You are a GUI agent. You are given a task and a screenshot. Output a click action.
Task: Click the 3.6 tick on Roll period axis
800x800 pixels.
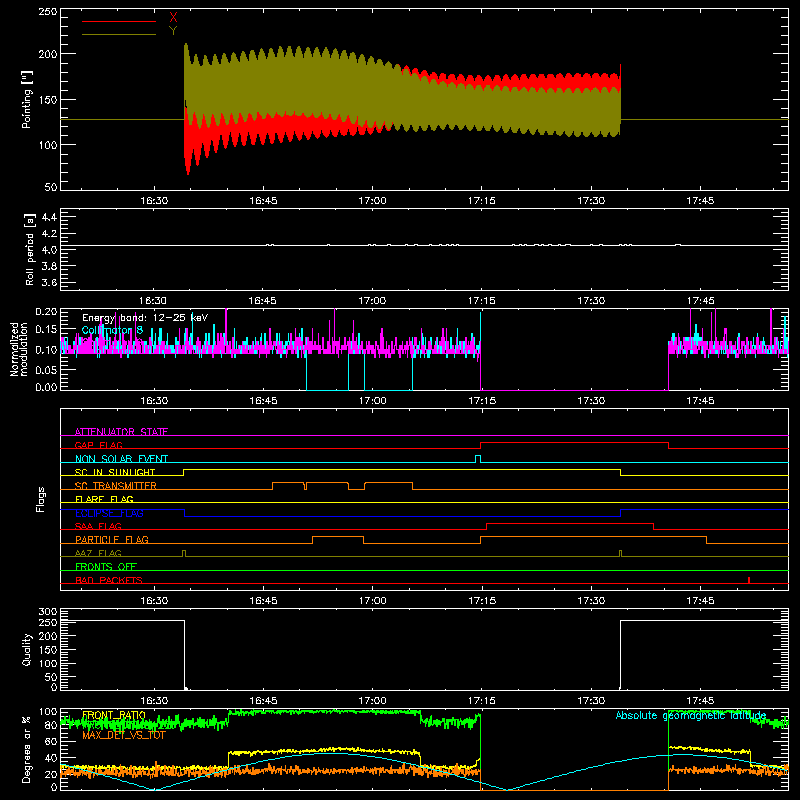click(49, 282)
